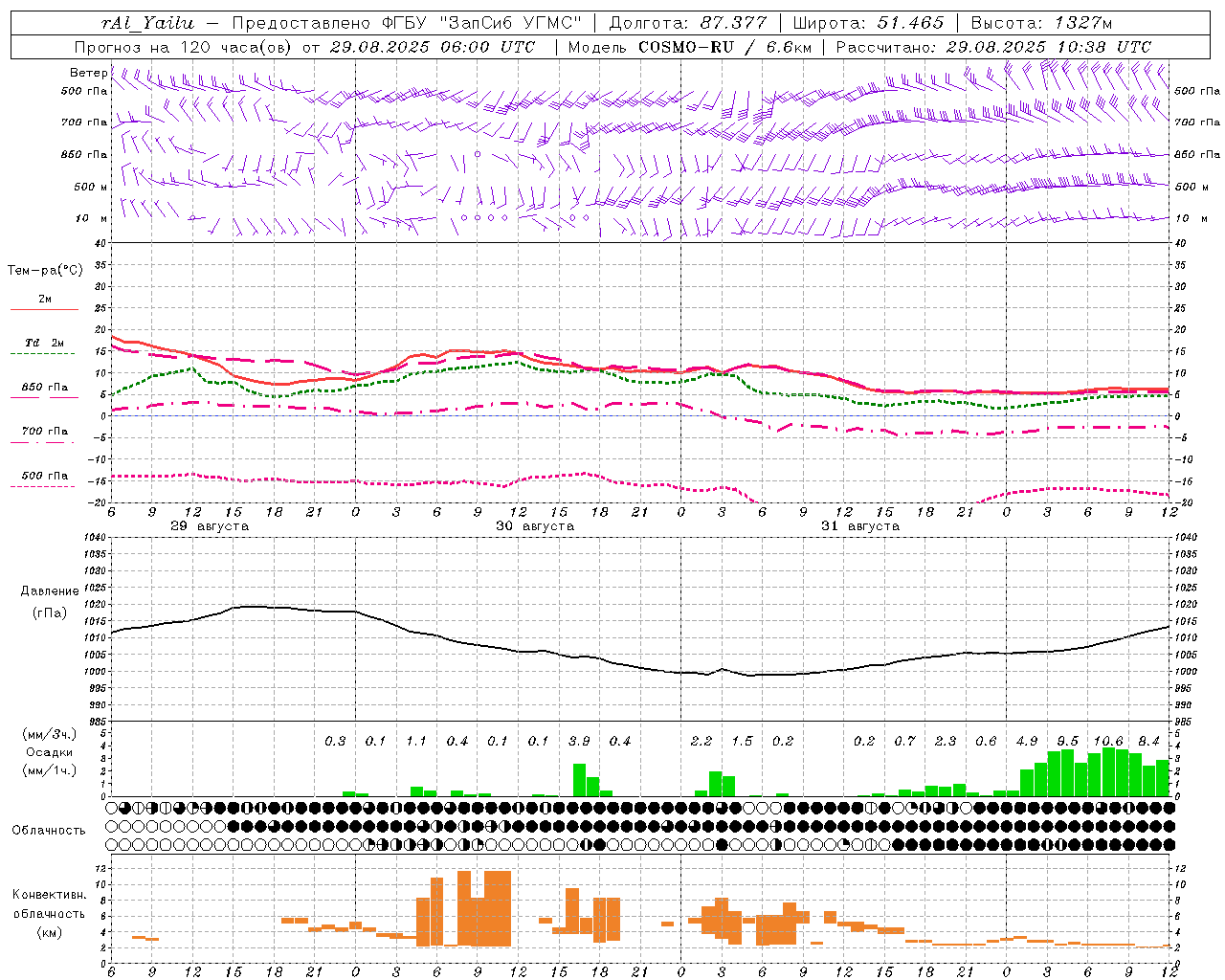Select the latitude value Широта: 51.465

point(868,23)
